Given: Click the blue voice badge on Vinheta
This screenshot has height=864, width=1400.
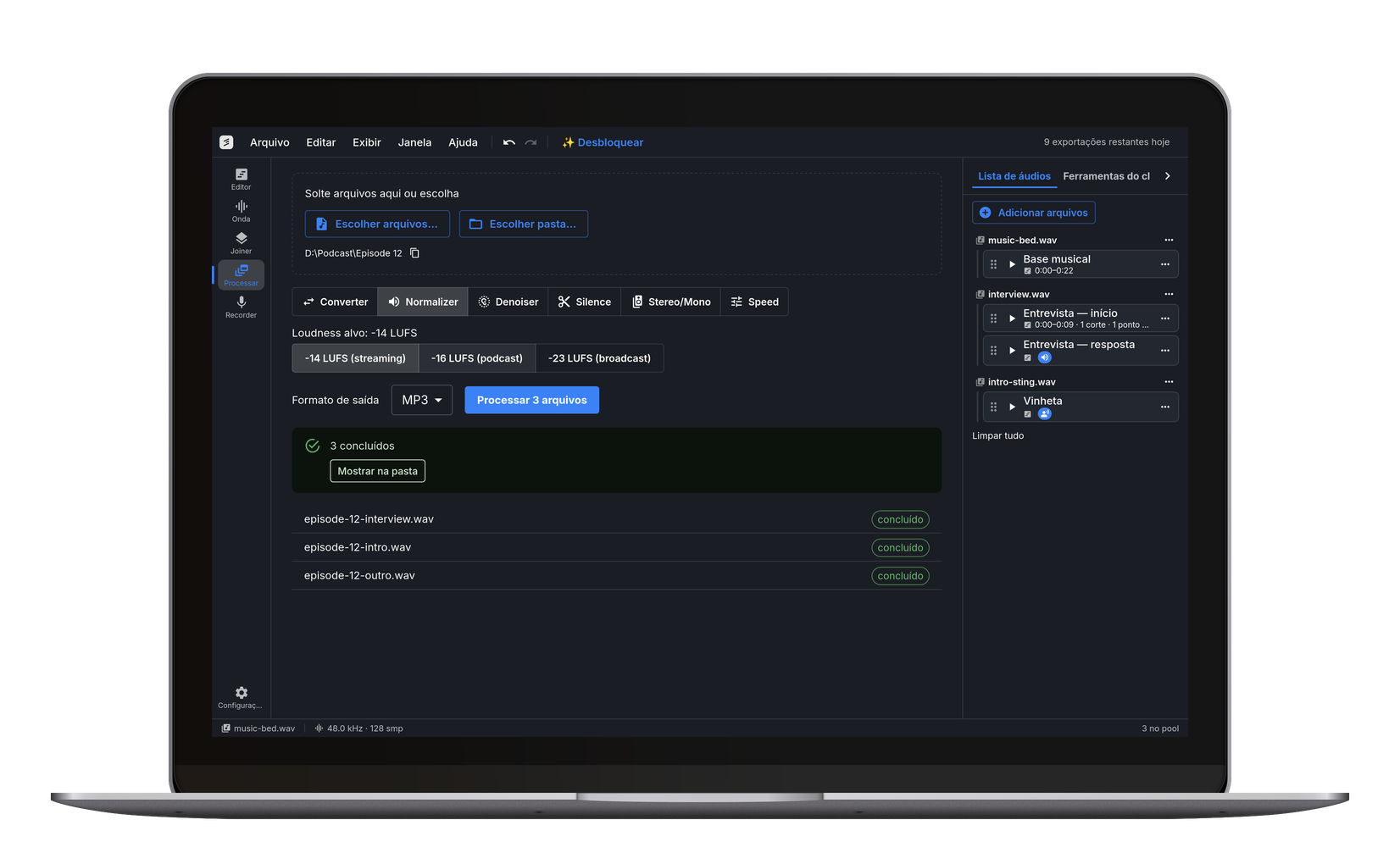Looking at the screenshot, I should point(1044,414).
